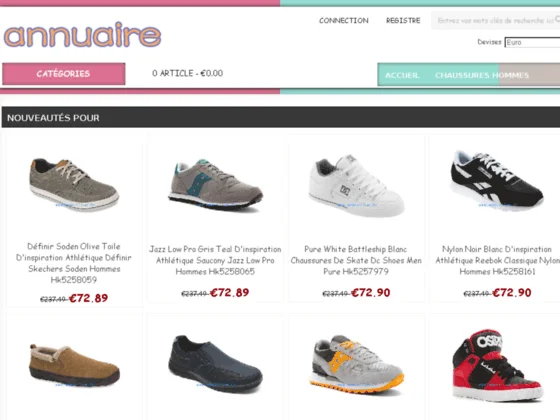Open the Registre link
The image size is (560, 420).
click(x=403, y=21)
